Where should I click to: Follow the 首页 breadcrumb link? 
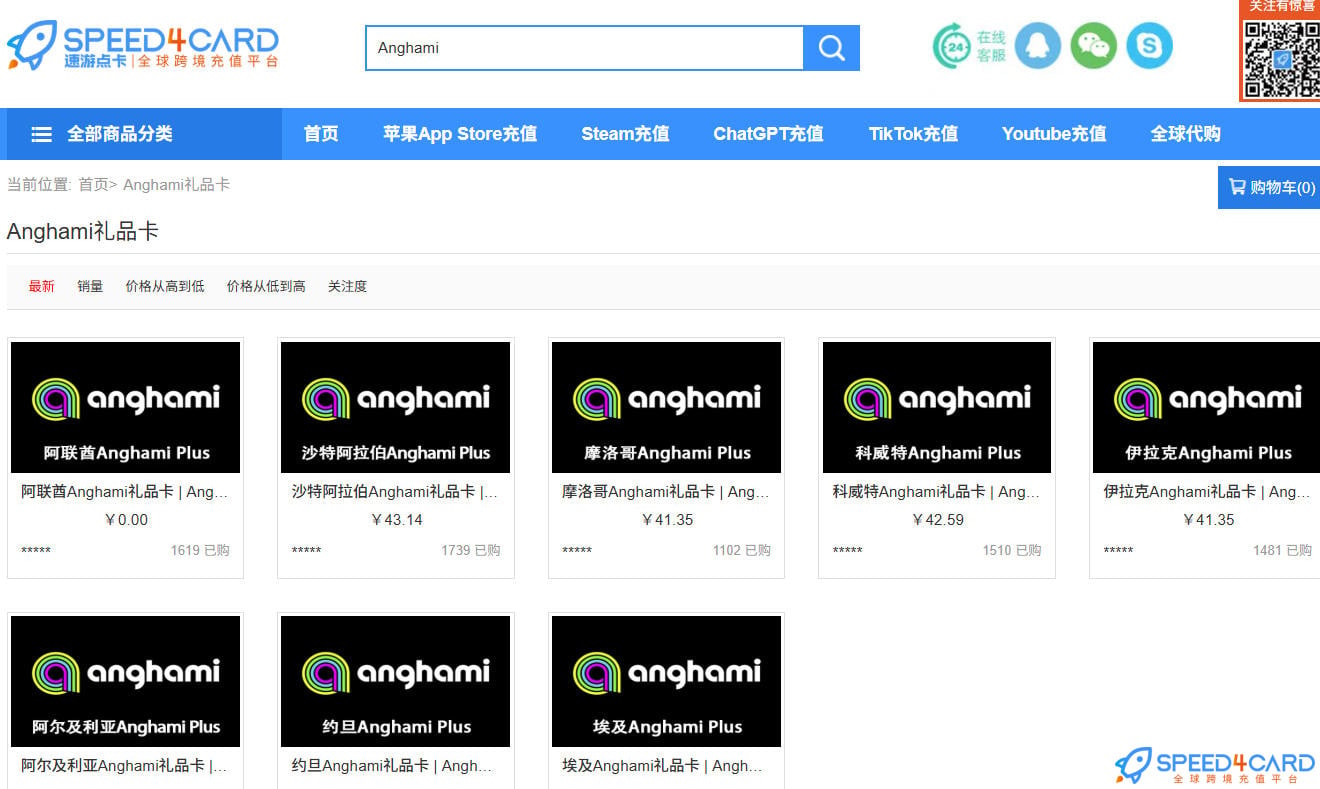pos(93,185)
